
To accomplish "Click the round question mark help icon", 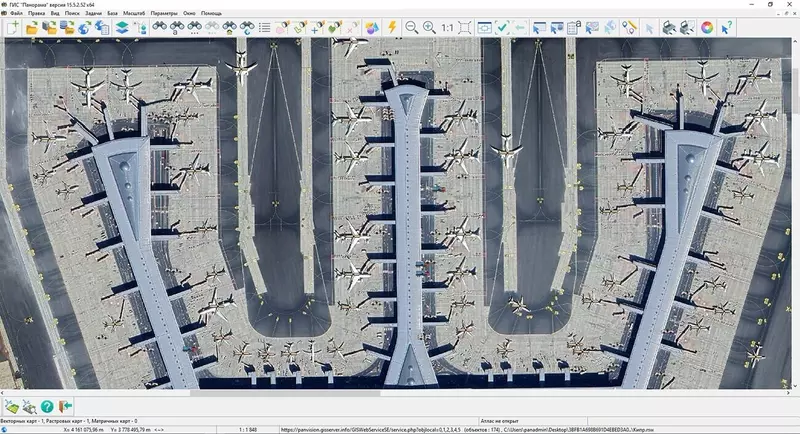I will click(x=47, y=406).
